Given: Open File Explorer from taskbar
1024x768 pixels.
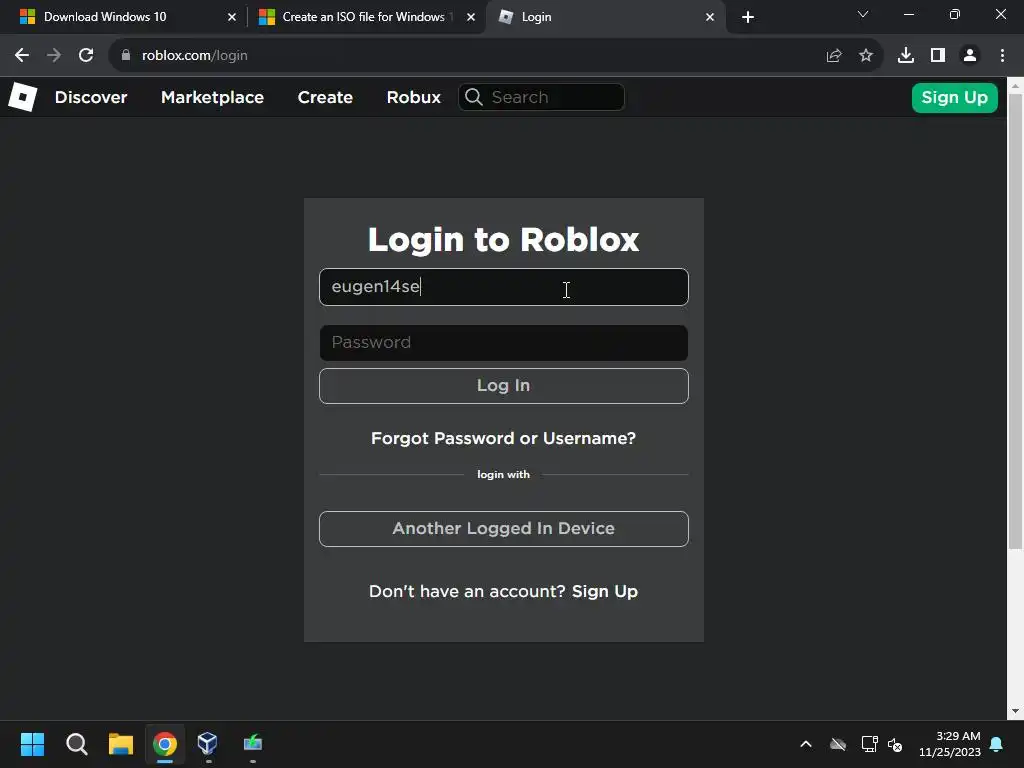Looking at the screenshot, I should tap(121, 744).
